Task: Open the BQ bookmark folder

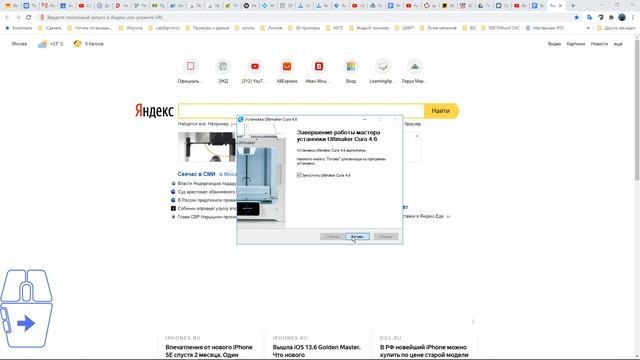Action: (469, 28)
